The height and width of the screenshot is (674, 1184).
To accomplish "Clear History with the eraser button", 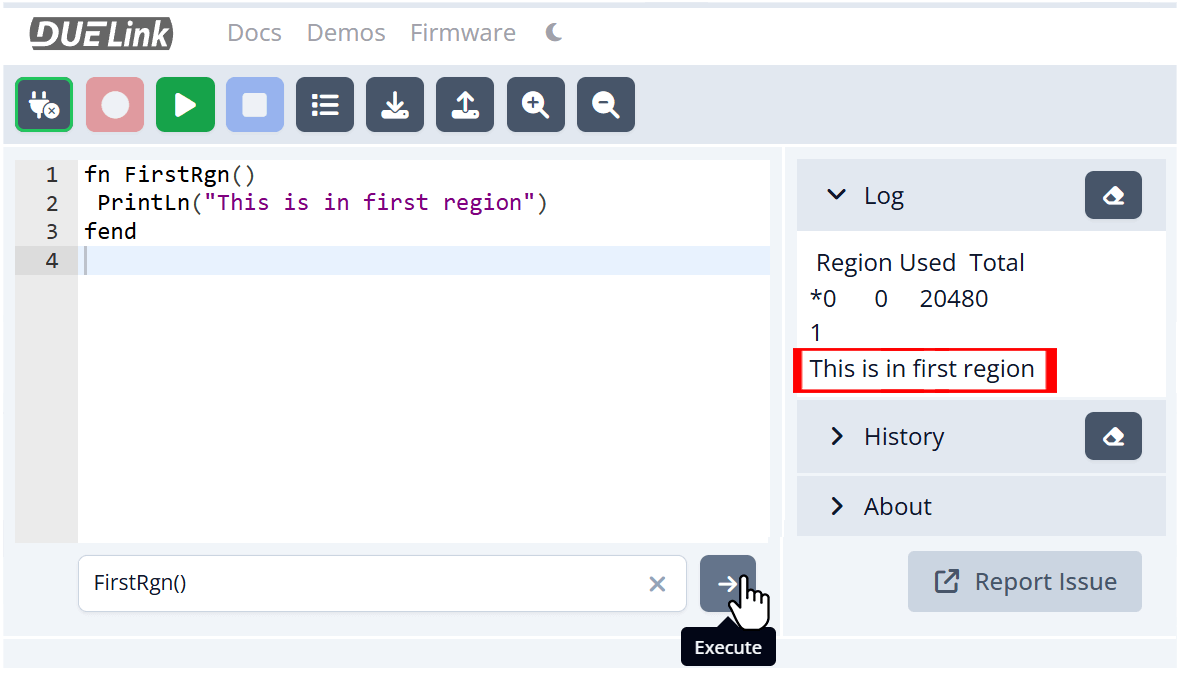I will 1113,436.
